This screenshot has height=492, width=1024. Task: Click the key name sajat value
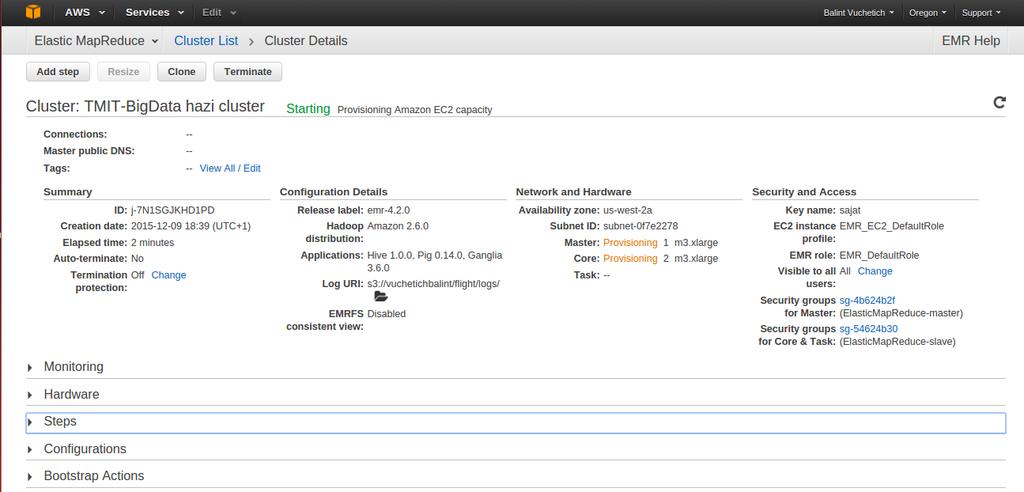(851, 210)
